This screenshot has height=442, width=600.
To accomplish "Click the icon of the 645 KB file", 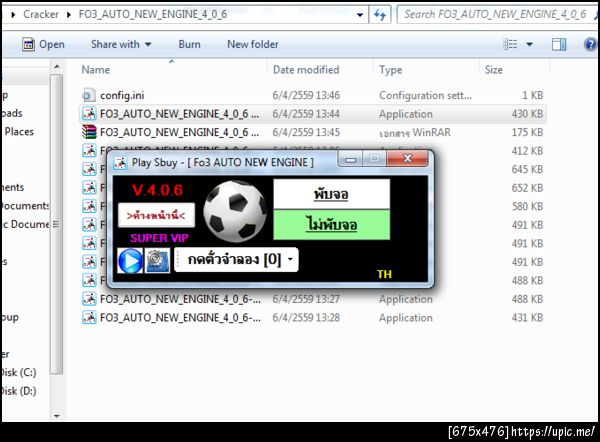I will (x=89, y=169).
